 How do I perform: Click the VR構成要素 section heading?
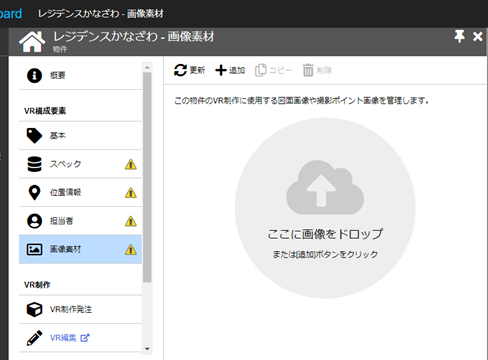point(45,111)
